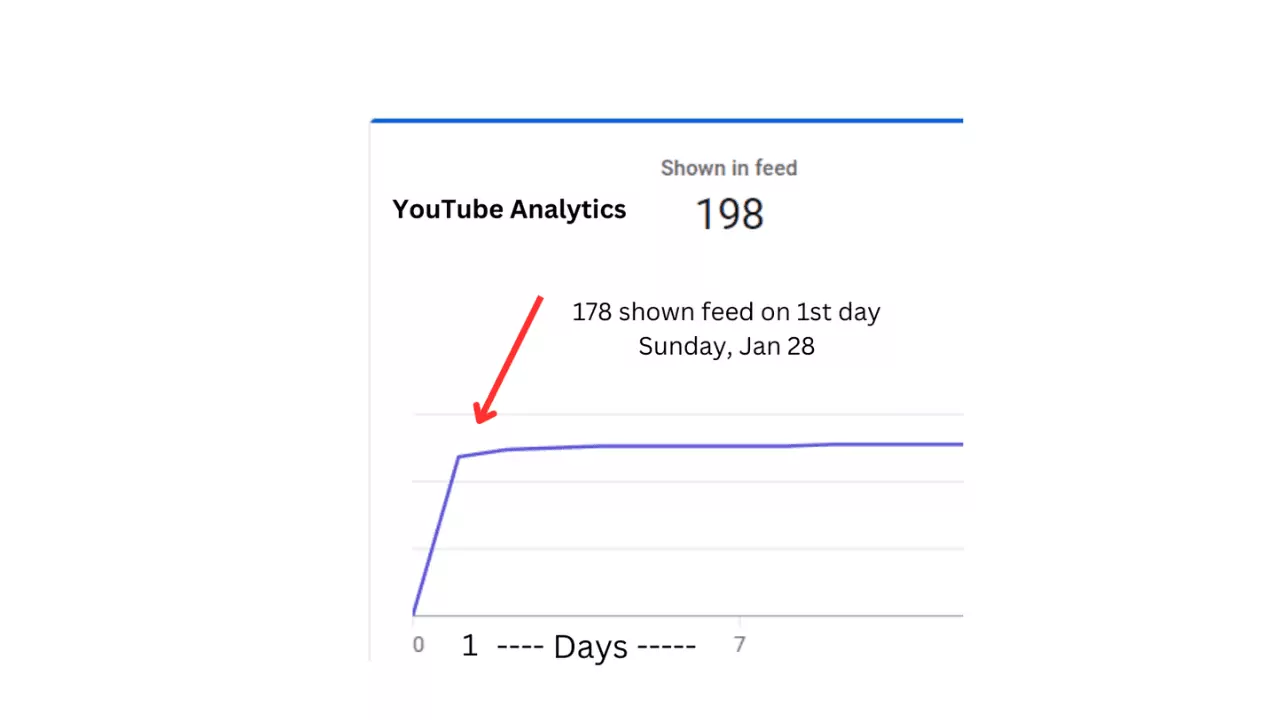Image resolution: width=1280 pixels, height=720 pixels.
Task: Click the x-axis label 7
Action: 739,645
